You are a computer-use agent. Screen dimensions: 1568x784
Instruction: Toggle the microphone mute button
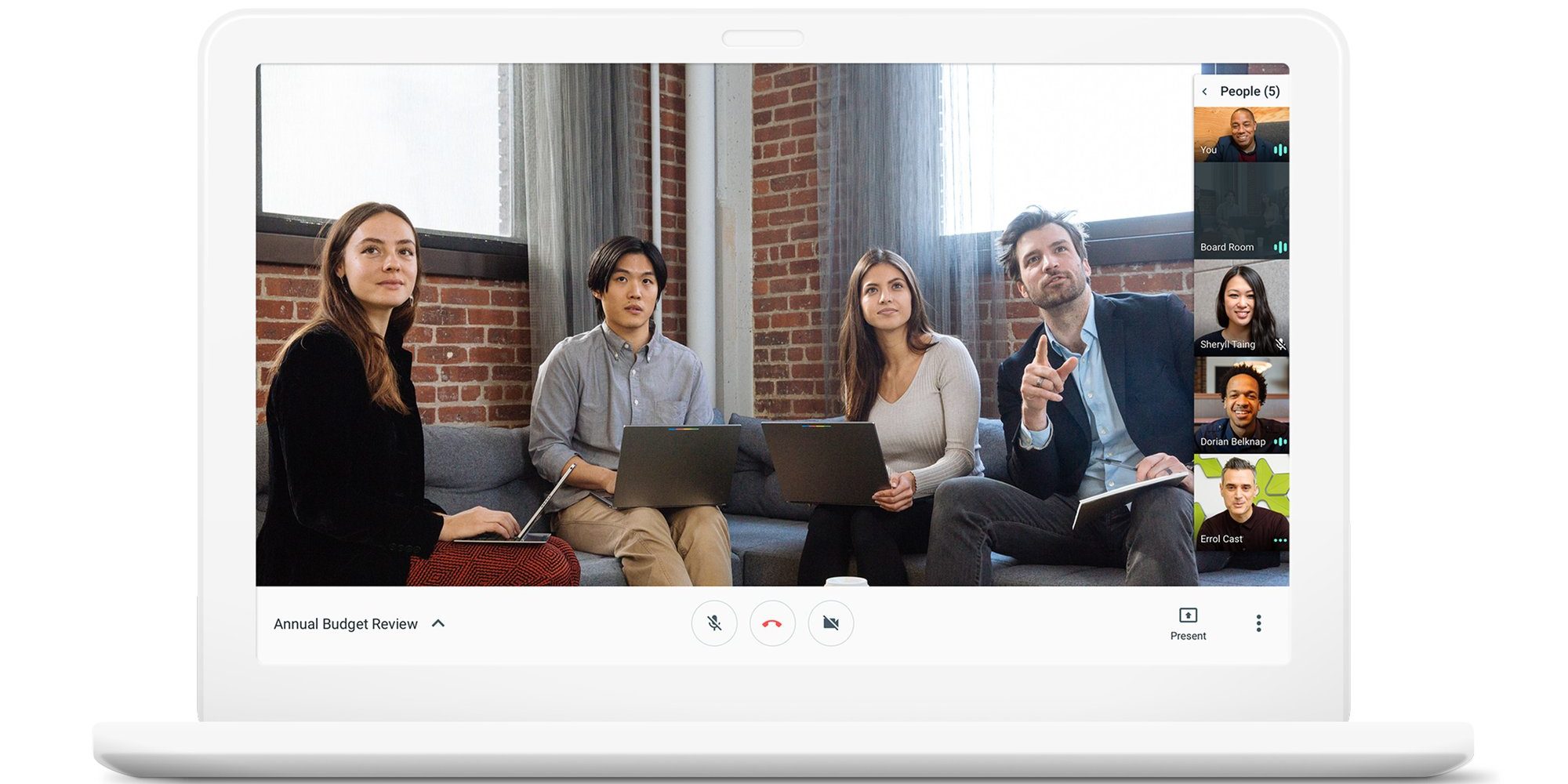(713, 623)
